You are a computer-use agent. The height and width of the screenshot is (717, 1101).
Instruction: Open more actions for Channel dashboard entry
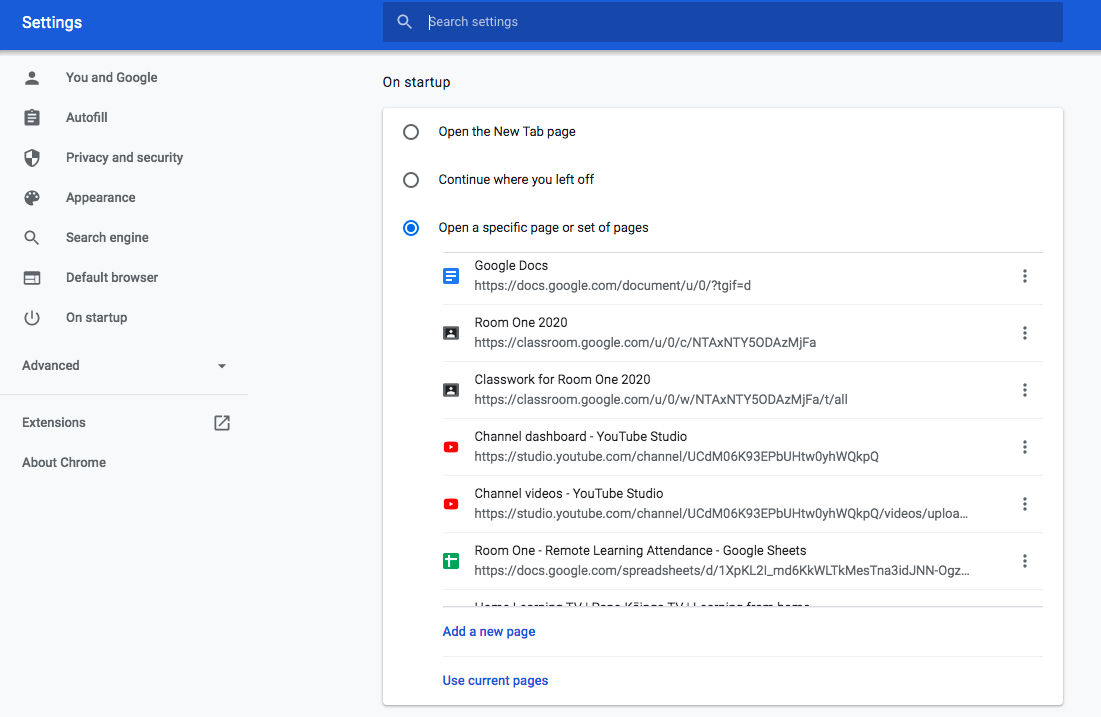[x=1024, y=447]
